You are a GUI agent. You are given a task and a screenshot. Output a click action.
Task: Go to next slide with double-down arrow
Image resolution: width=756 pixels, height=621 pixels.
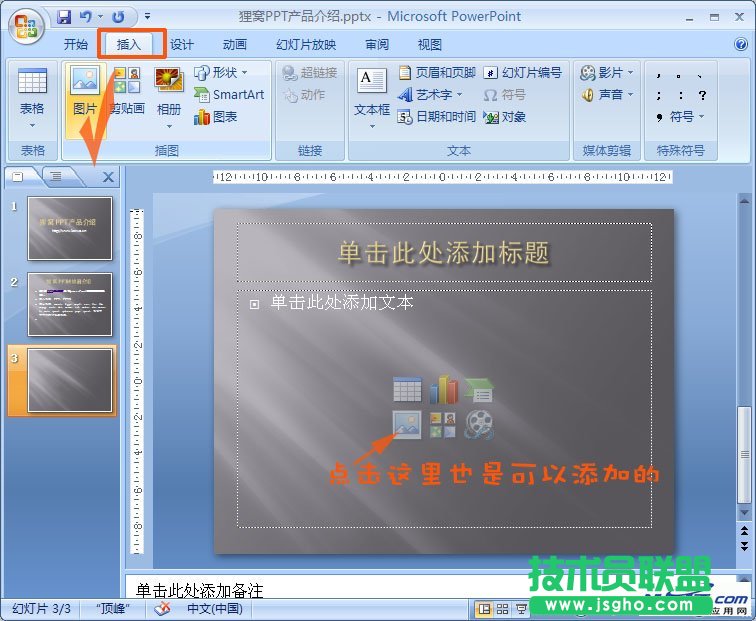pyautogui.click(x=744, y=547)
